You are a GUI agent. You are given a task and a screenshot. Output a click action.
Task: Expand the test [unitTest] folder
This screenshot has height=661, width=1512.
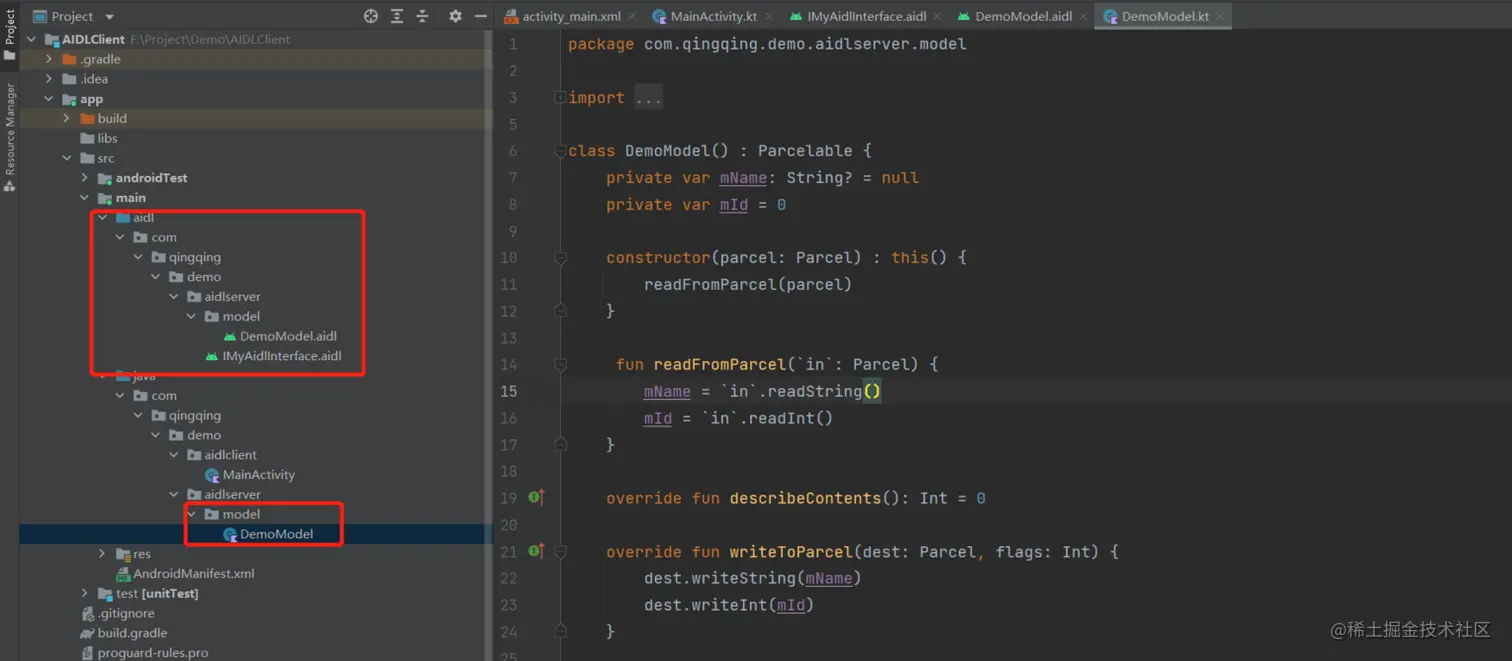pyautogui.click(x=85, y=593)
